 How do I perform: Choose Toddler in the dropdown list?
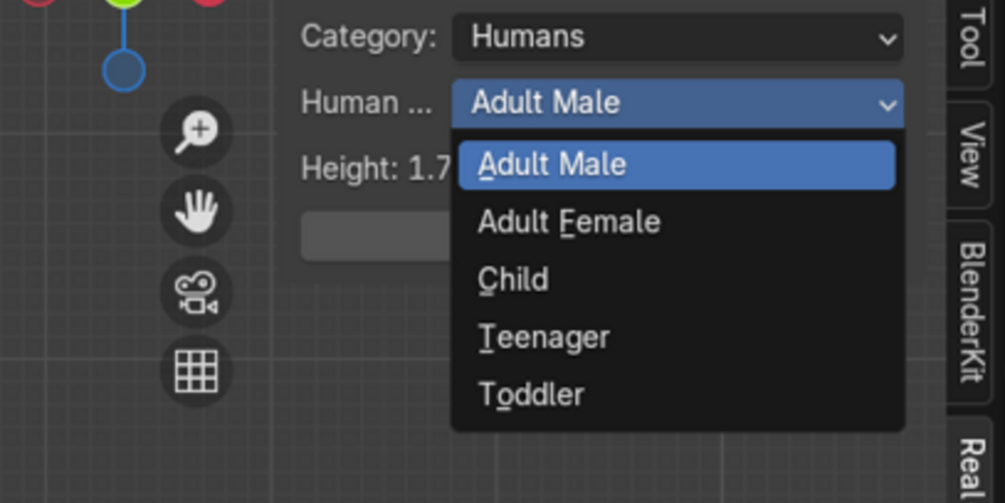[x=531, y=395]
